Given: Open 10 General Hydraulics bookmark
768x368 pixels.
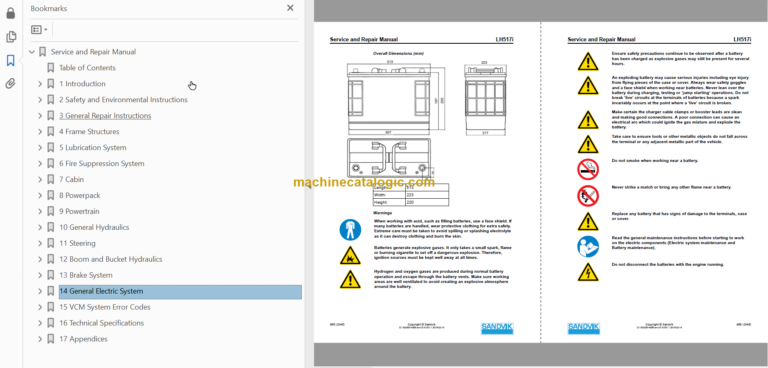Looking at the screenshot, I should (94, 227).
